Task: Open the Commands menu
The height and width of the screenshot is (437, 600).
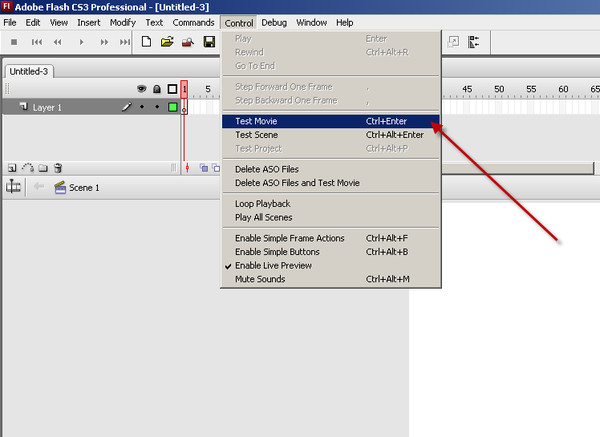Action: tap(193, 23)
